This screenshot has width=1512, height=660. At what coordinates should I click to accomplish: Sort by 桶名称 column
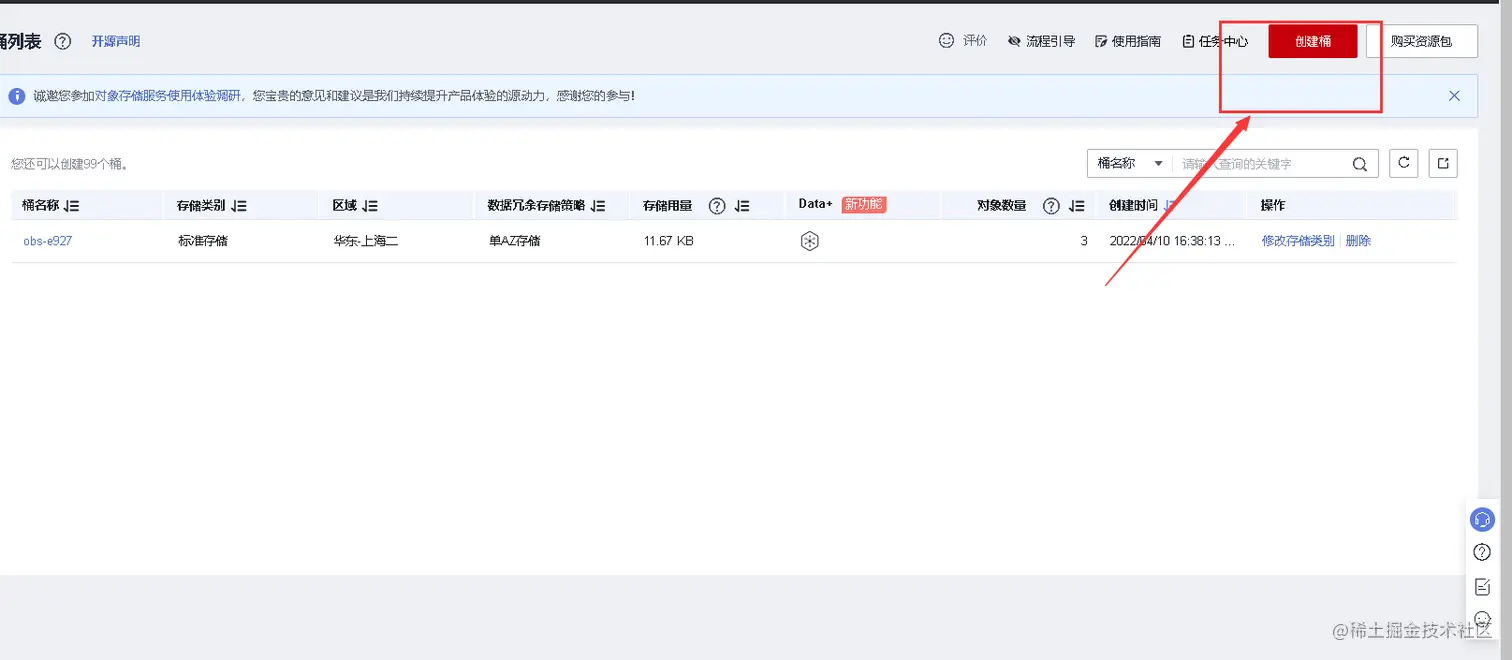[x=72, y=206]
